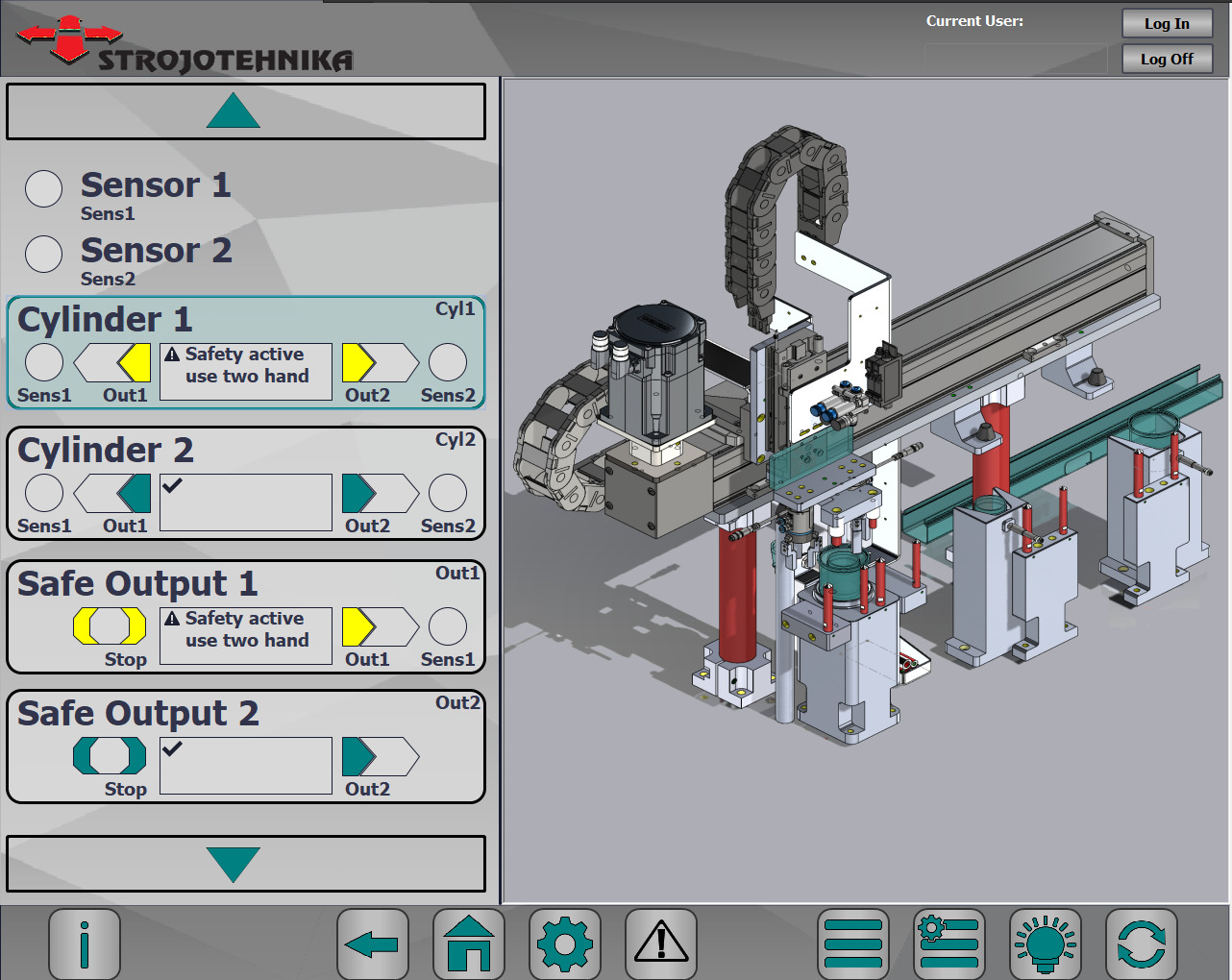Toggle the light bulb icon
The image size is (1232, 980).
(1046, 943)
